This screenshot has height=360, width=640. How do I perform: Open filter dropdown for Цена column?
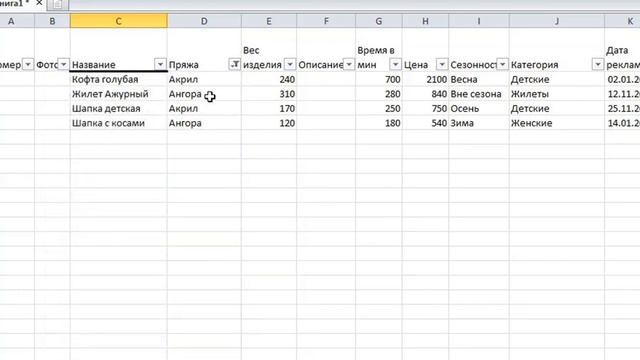pos(442,64)
